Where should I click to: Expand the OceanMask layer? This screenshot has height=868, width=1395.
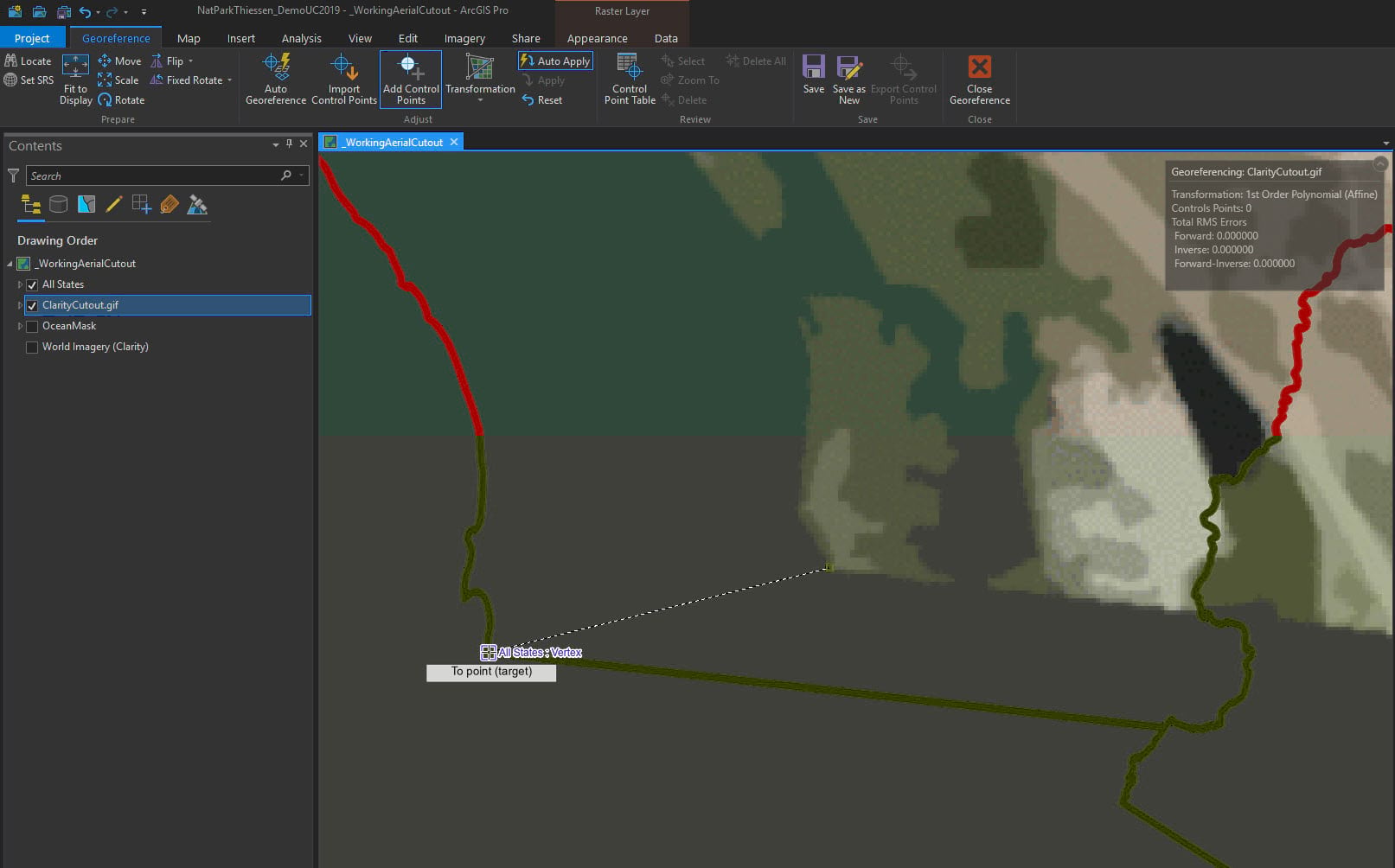20,326
